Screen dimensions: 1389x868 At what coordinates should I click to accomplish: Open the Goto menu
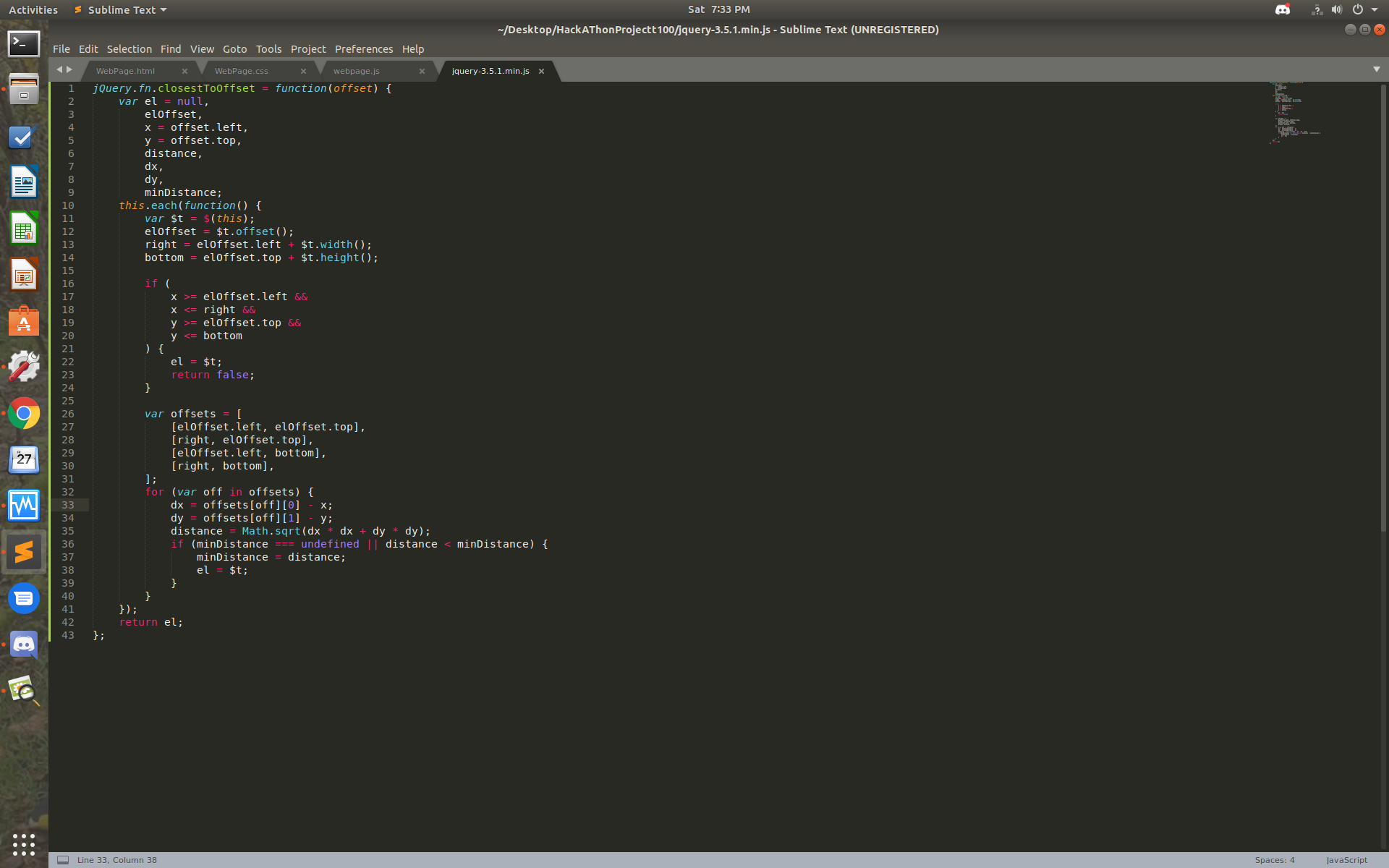click(234, 49)
